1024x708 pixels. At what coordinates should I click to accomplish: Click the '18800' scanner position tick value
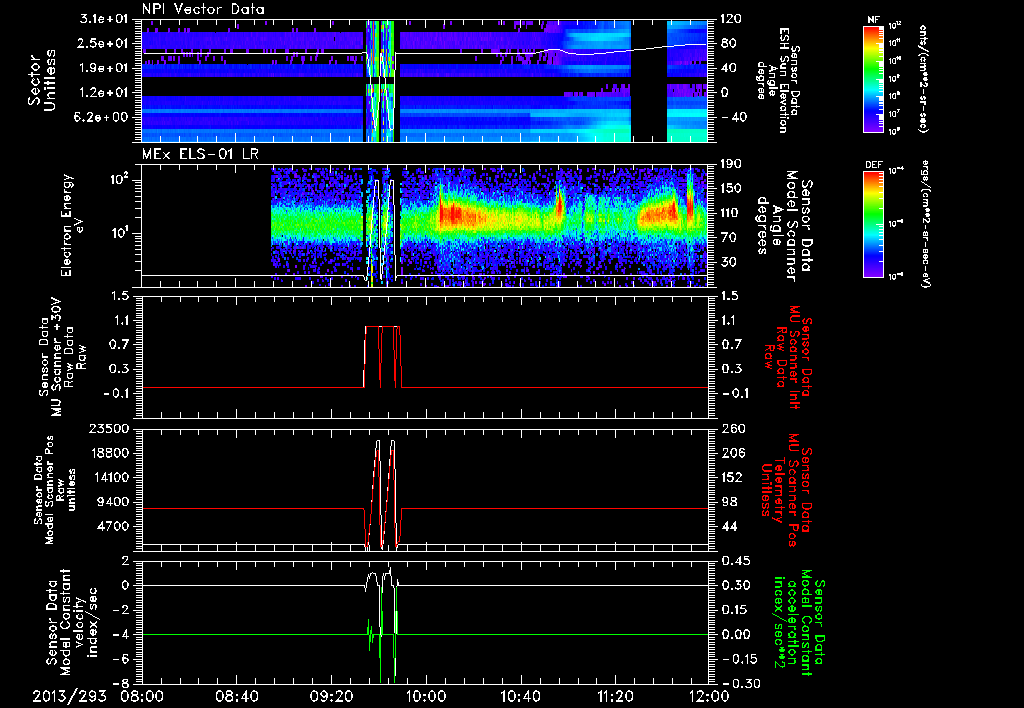(110, 453)
